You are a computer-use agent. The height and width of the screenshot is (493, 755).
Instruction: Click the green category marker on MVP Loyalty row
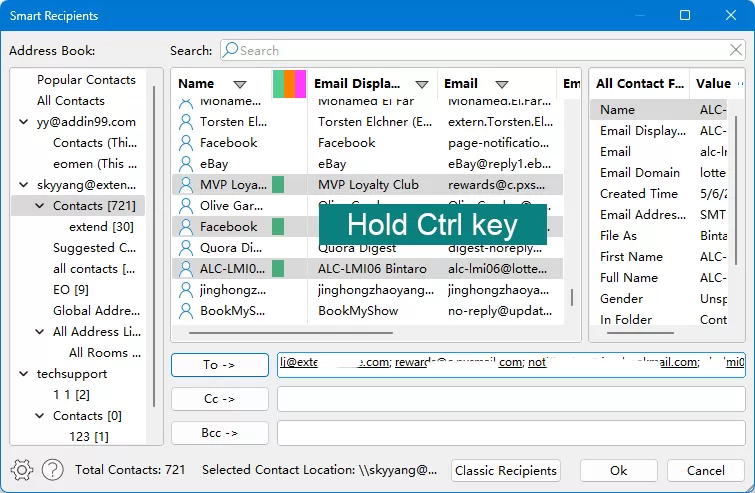click(x=278, y=185)
